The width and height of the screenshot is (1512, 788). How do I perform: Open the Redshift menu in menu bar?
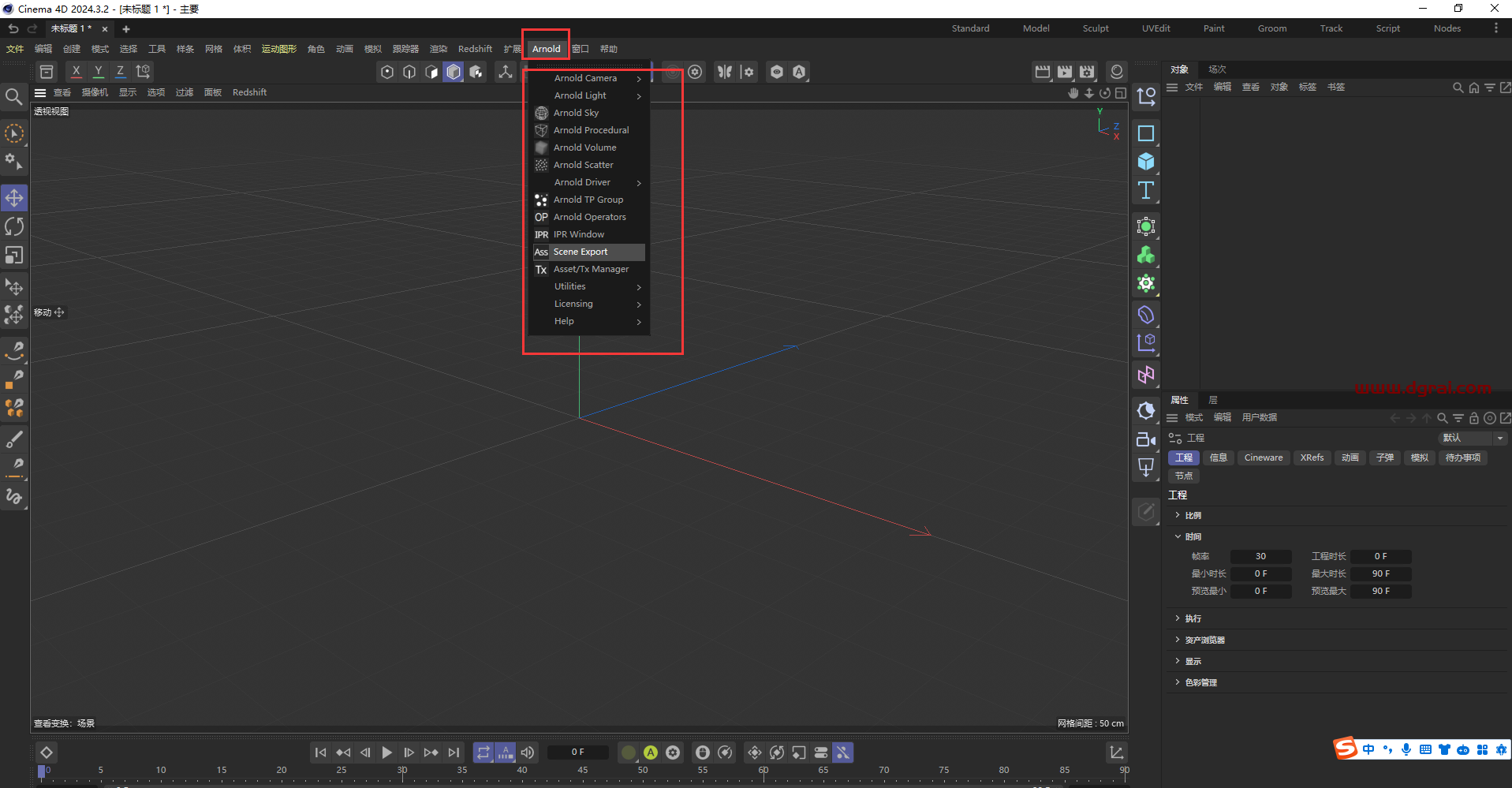[x=475, y=49]
